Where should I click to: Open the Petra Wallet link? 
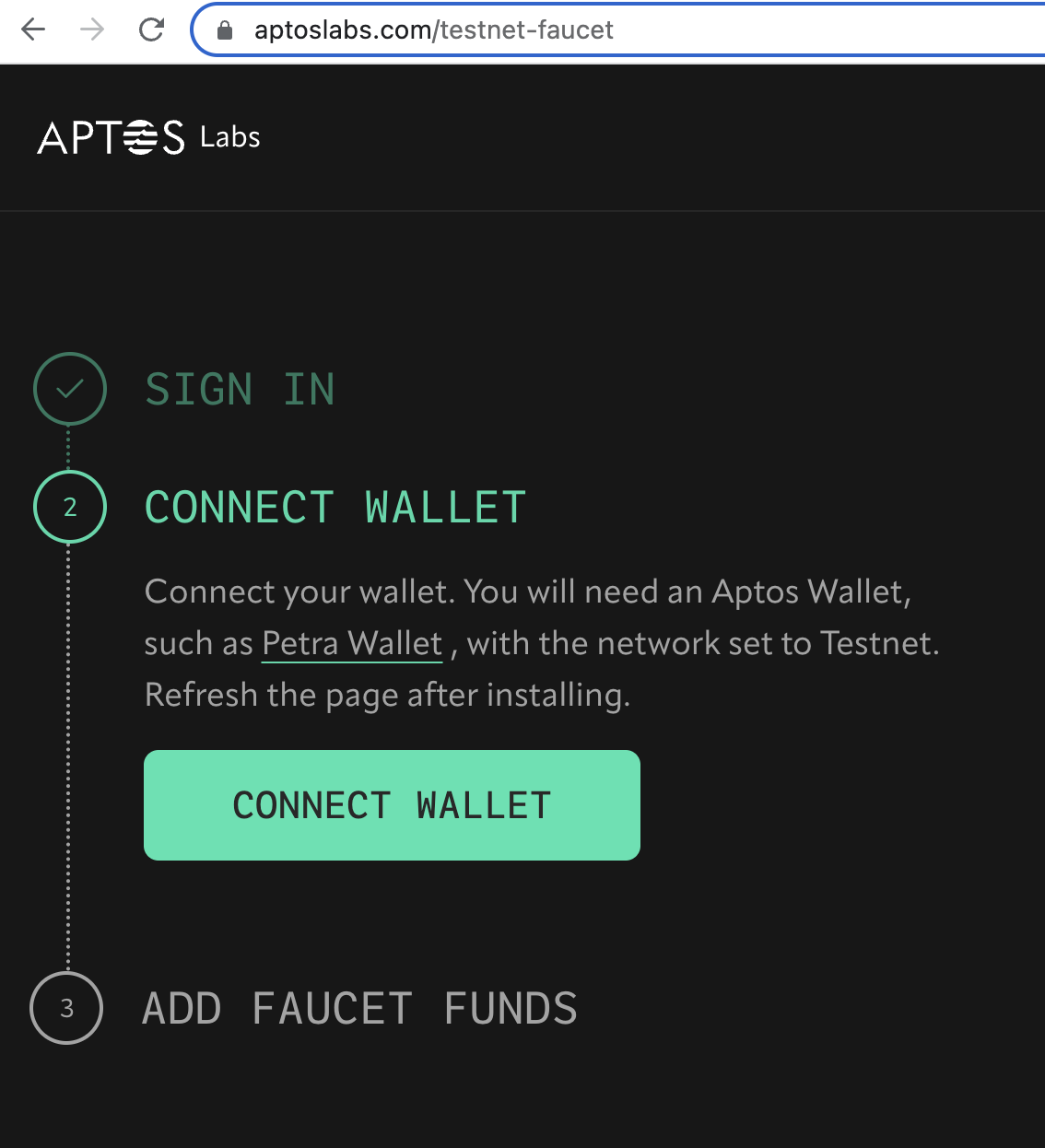tap(352, 643)
